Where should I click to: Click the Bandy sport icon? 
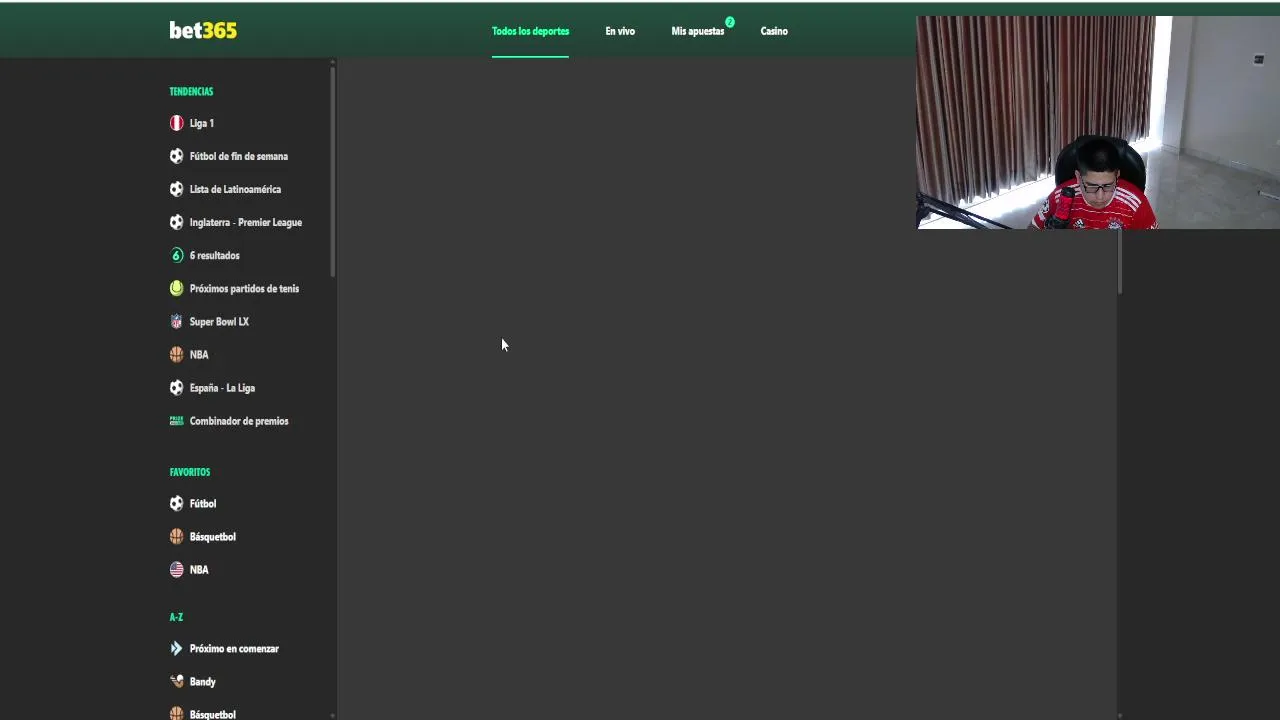point(176,681)
